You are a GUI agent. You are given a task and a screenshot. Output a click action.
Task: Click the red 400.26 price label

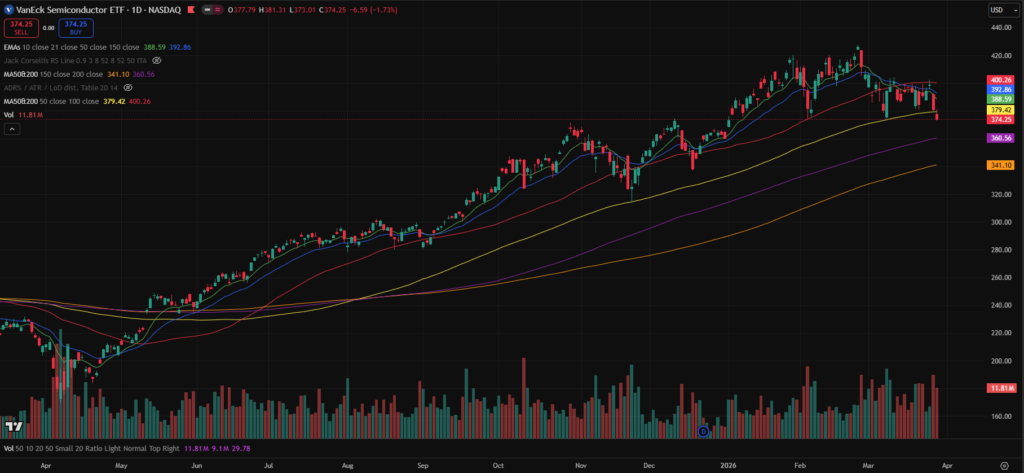(x=1001, y=79)
